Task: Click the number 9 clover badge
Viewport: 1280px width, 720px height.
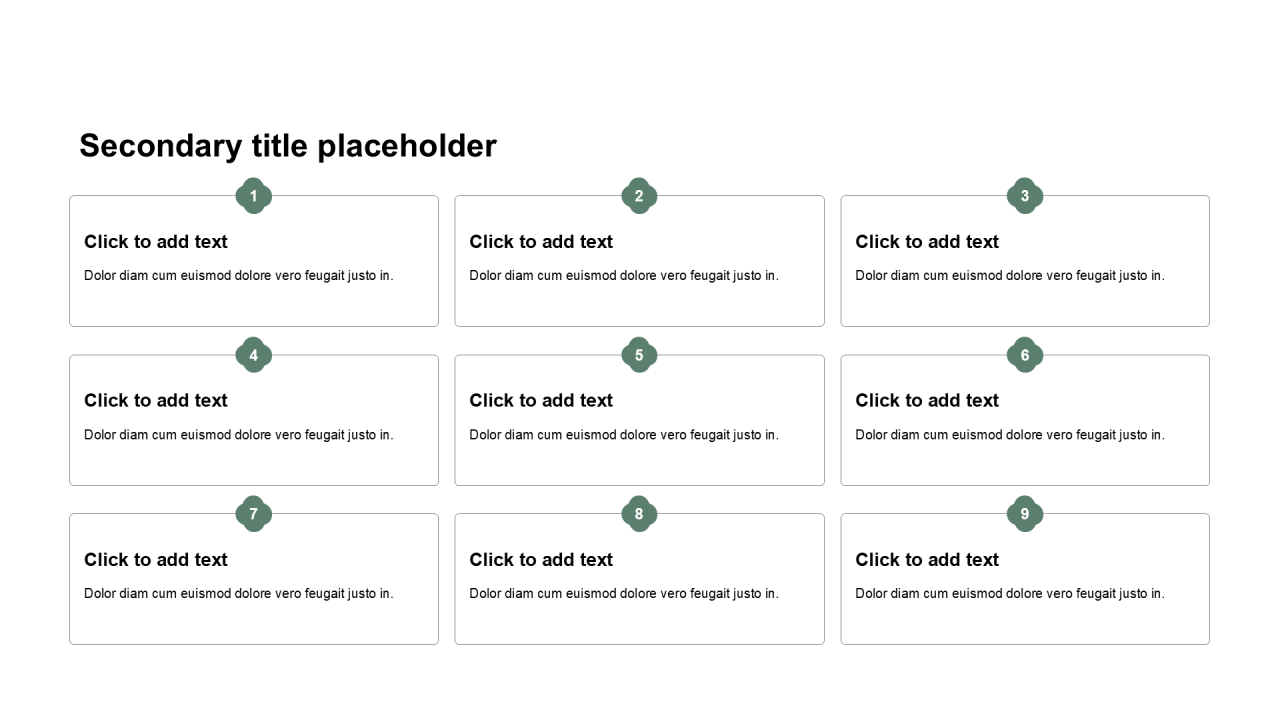Action: 1025,514
